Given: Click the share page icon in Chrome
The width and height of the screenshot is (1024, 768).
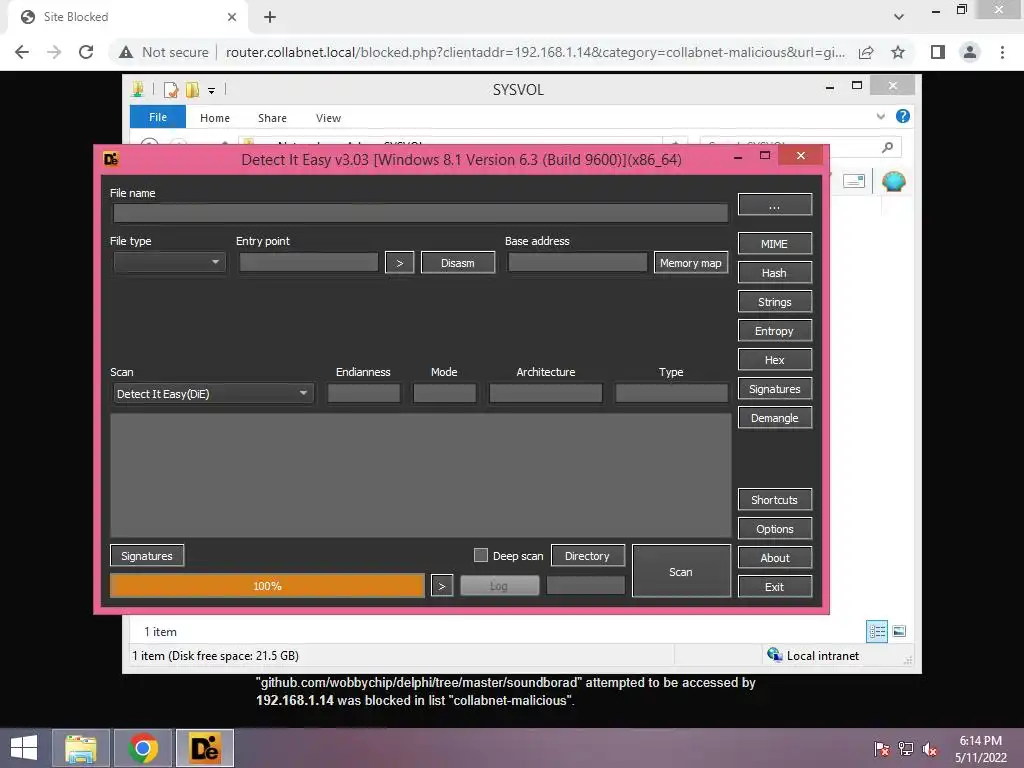Looking at the screenshot, I should [x=866, y=52].
